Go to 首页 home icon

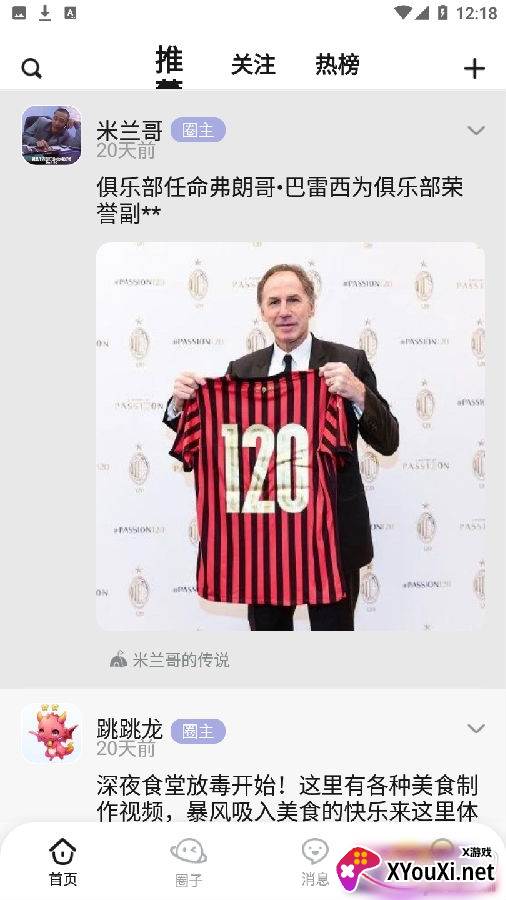pos(63,852)
